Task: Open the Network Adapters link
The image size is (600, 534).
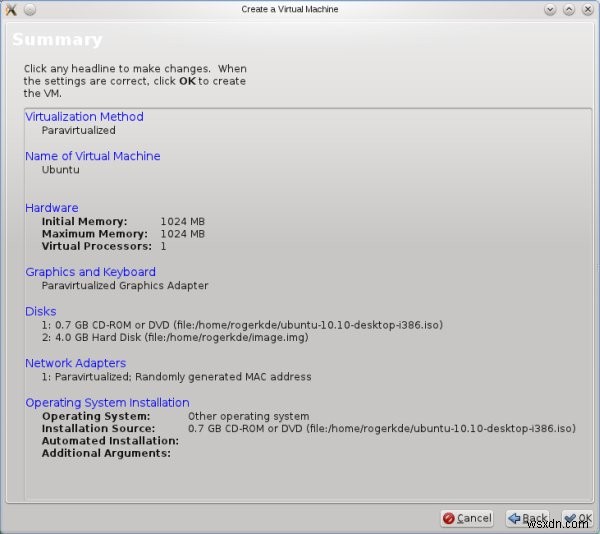Action: click(x=75, y=363)
